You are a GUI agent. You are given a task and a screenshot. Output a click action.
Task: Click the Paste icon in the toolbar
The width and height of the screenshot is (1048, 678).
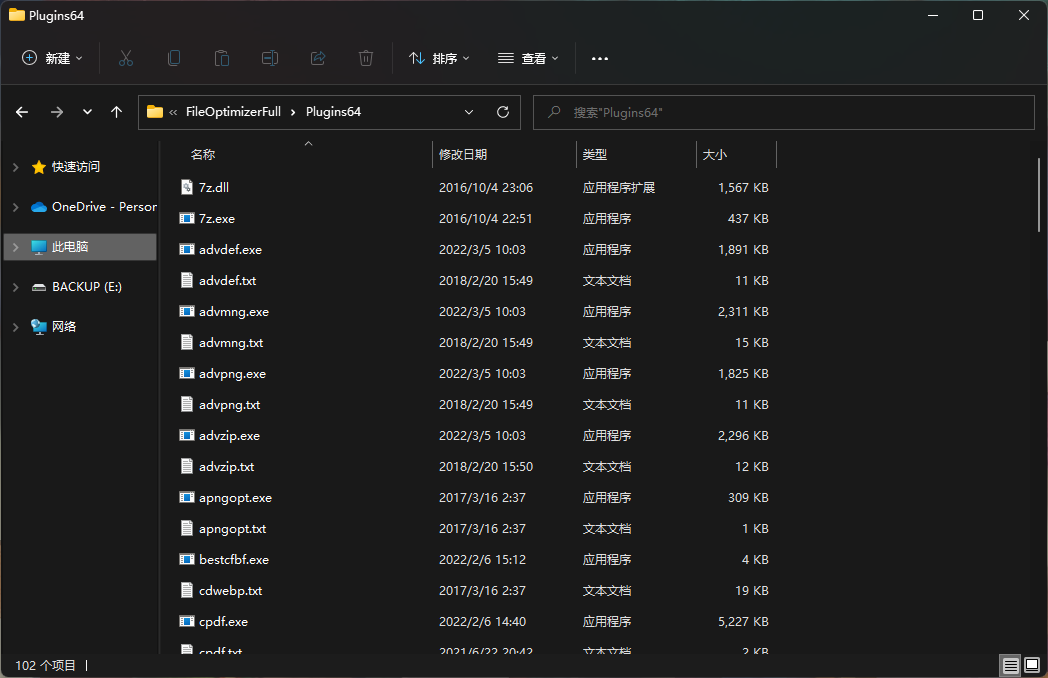pyautogui.click(x=221, y=58)
